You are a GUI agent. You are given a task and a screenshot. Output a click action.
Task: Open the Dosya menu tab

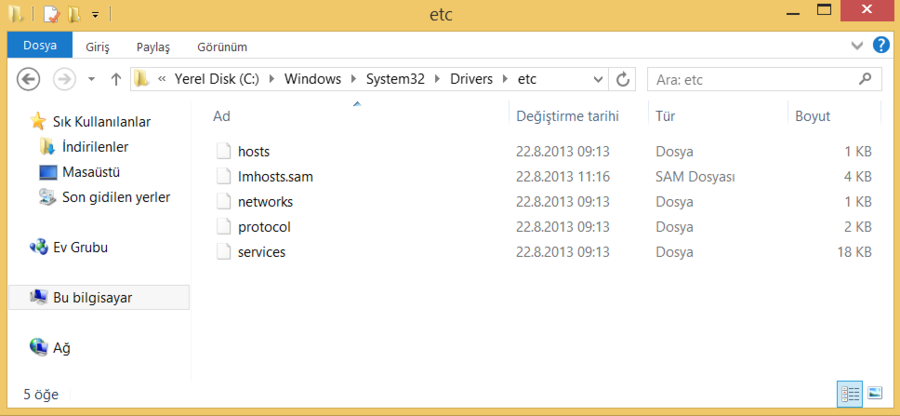pyautogui.click(x=40, y=46)
